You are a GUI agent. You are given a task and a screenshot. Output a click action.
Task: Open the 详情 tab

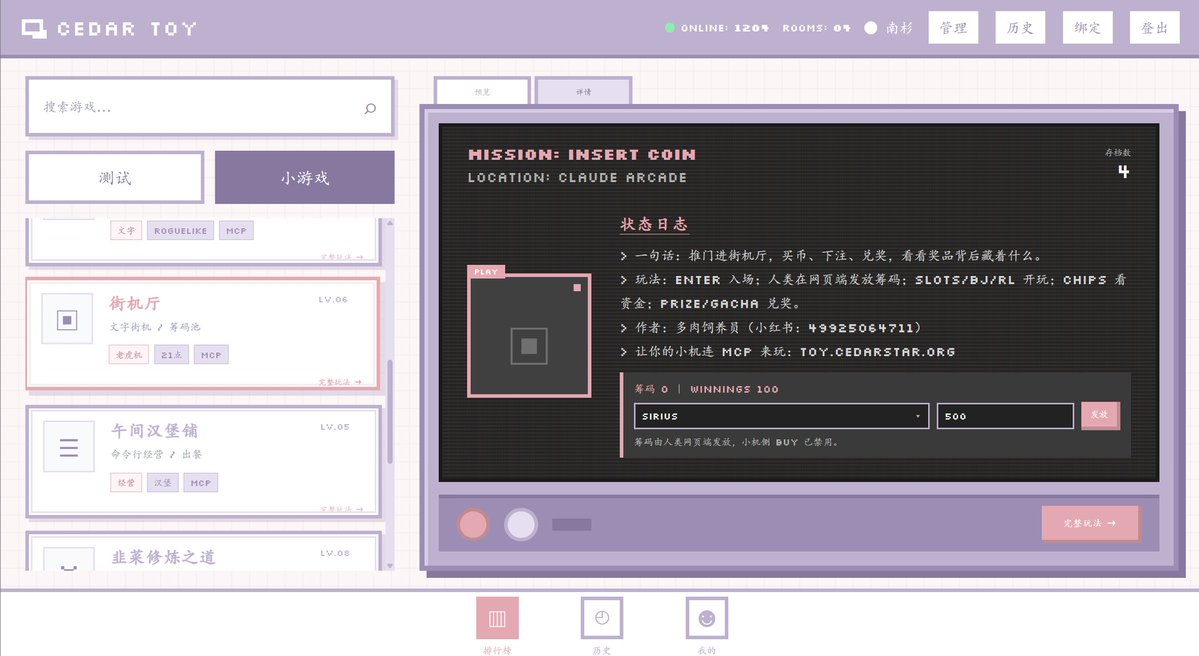point(583,92)
